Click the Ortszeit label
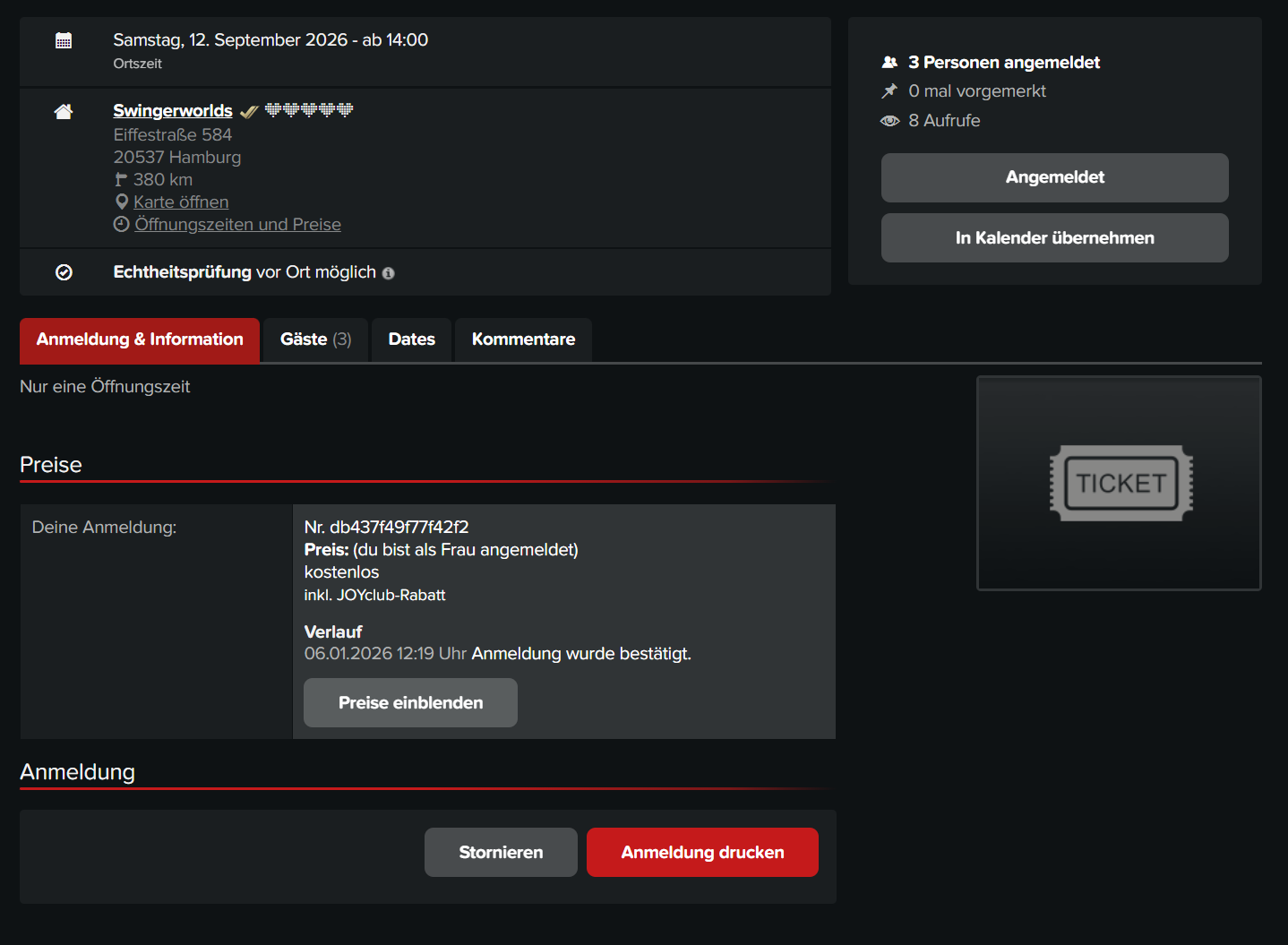 click(x=138, y=64)
